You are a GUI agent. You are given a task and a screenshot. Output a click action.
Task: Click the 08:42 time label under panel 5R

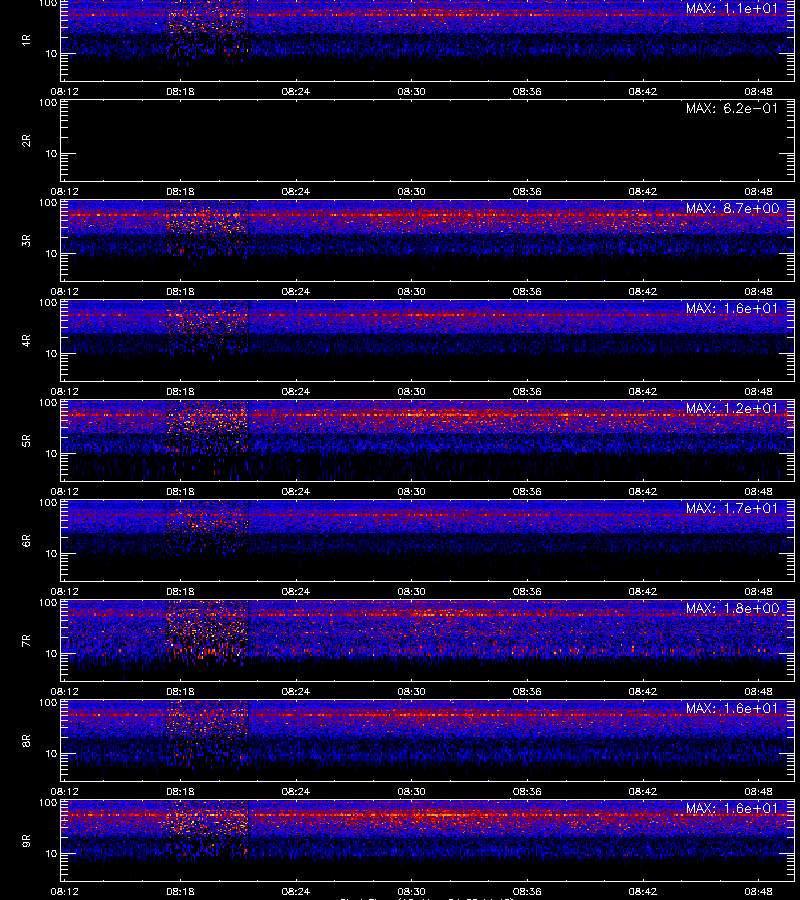pos(643,491)
